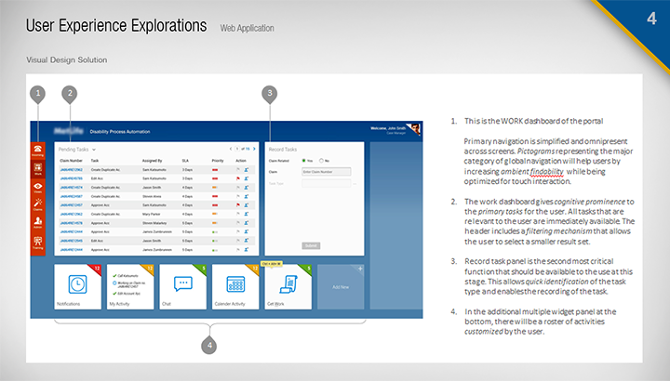Click the plus icon on Add New tile

coord(360,269)
